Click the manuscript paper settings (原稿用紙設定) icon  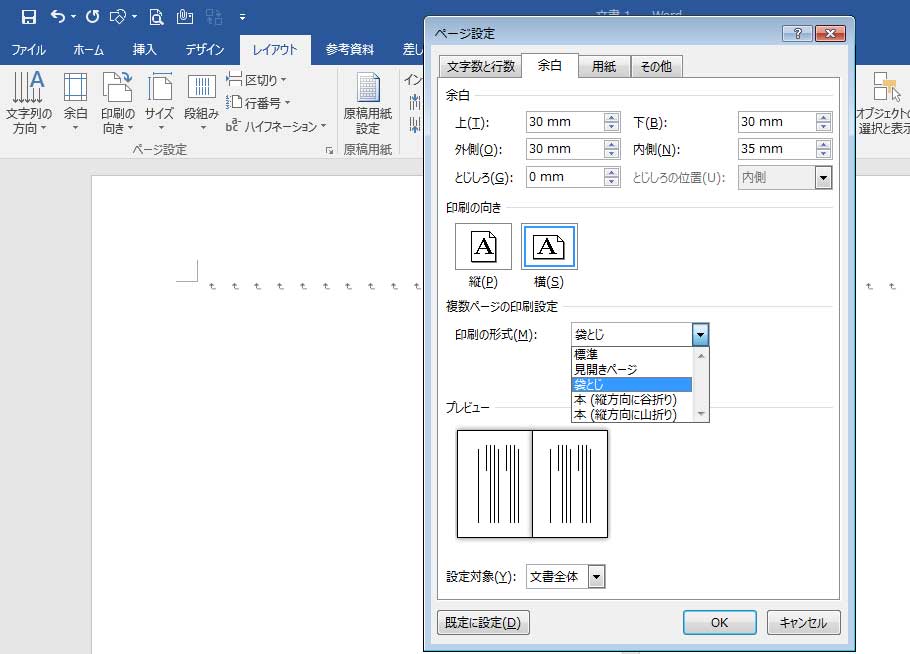tap(368, 103)
